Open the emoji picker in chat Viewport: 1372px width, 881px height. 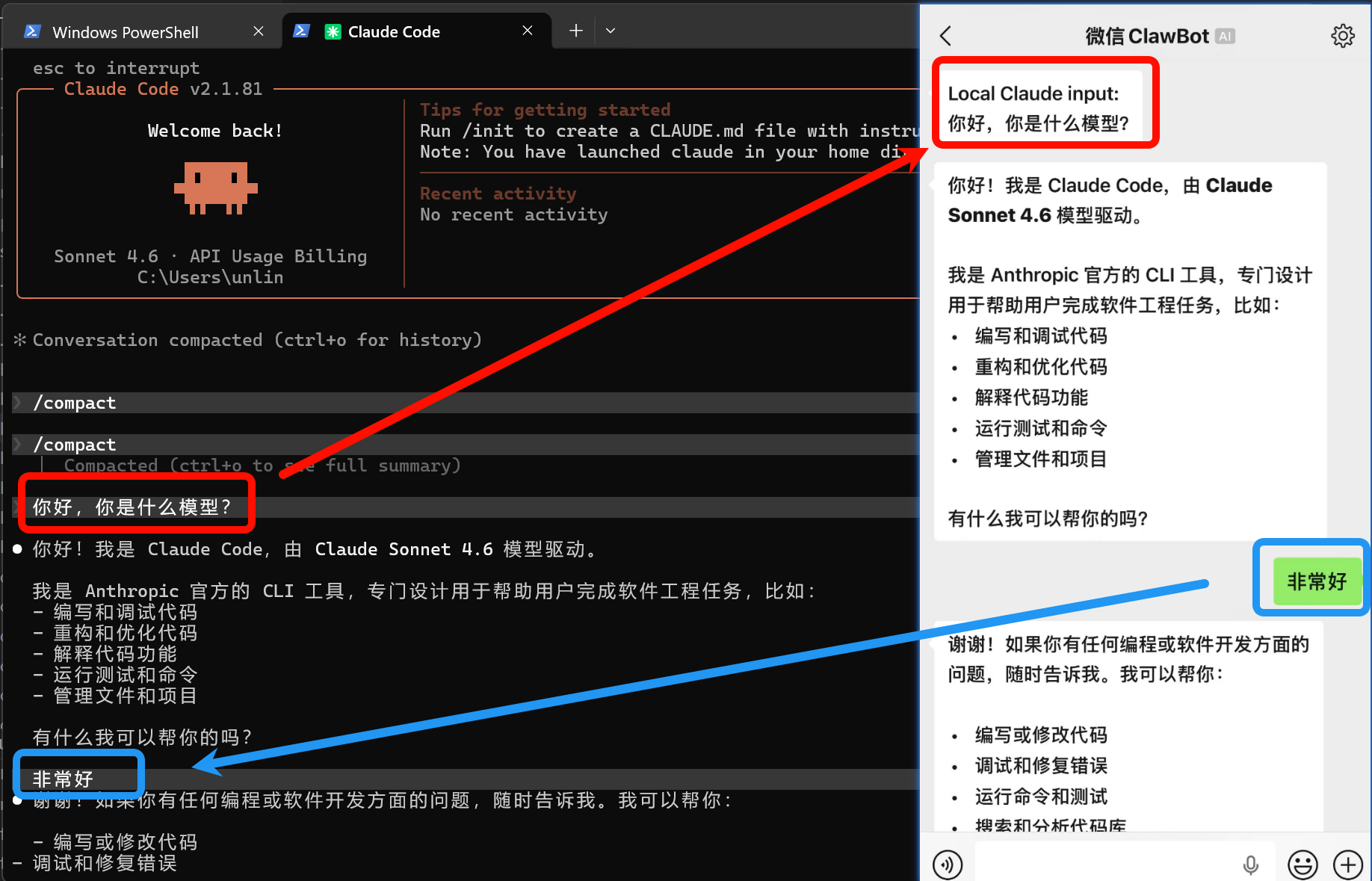(1303, 865)
